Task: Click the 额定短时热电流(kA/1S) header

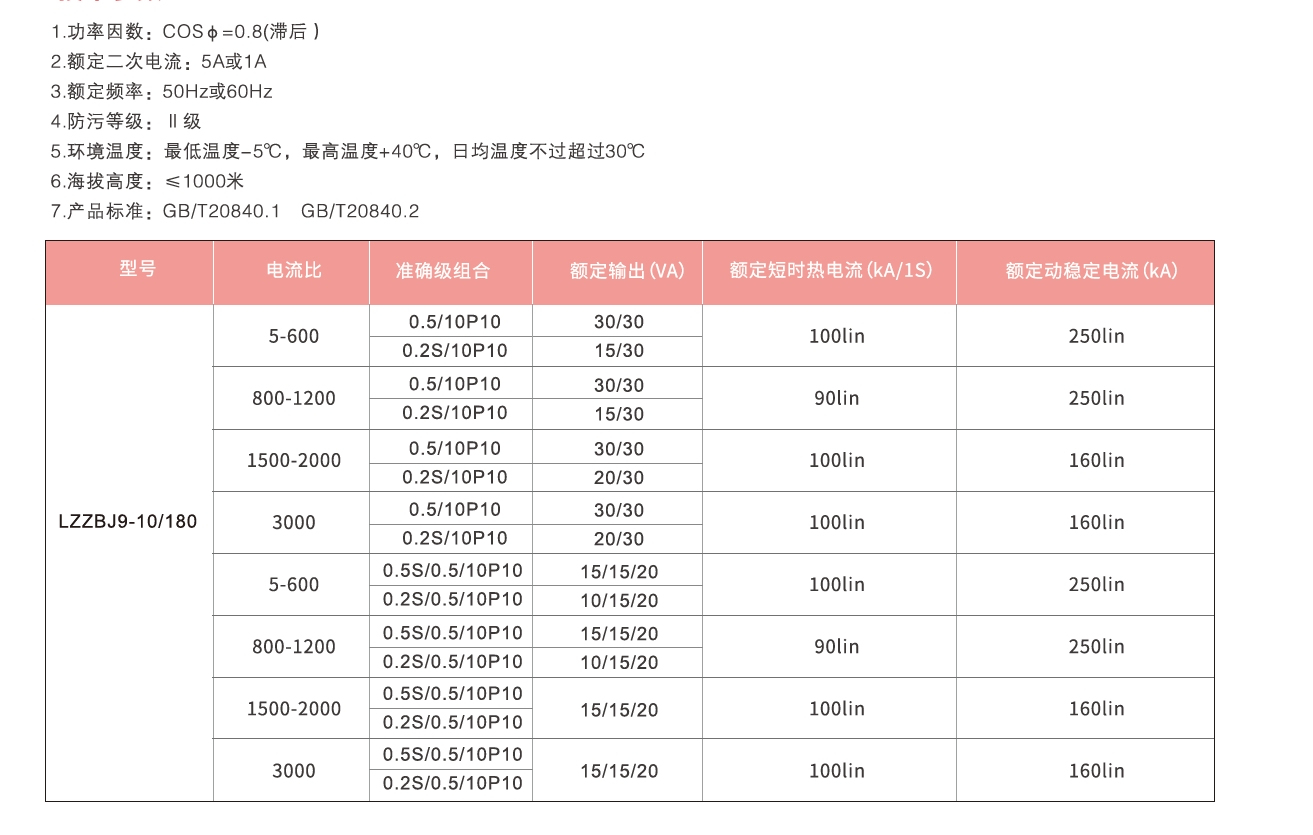Action: pos(831,271)
